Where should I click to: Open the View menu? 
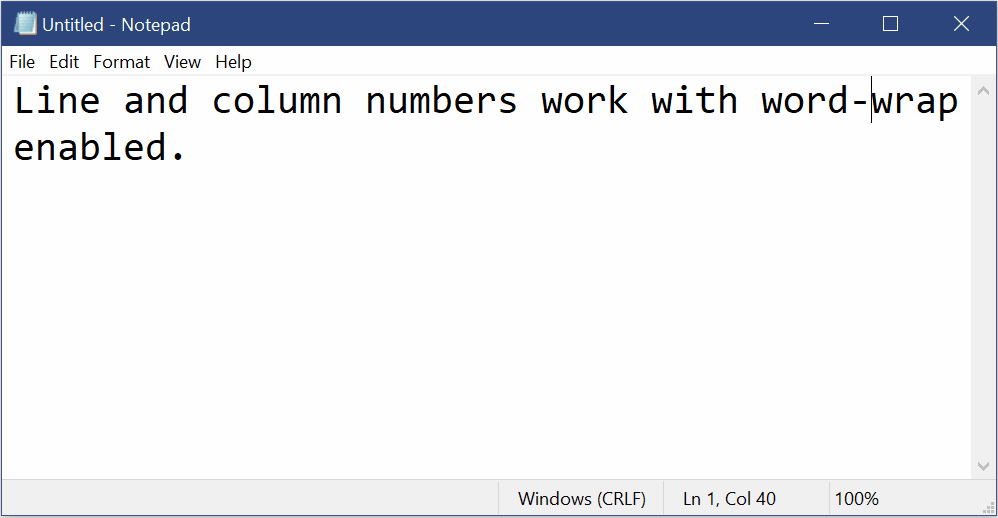182,62
